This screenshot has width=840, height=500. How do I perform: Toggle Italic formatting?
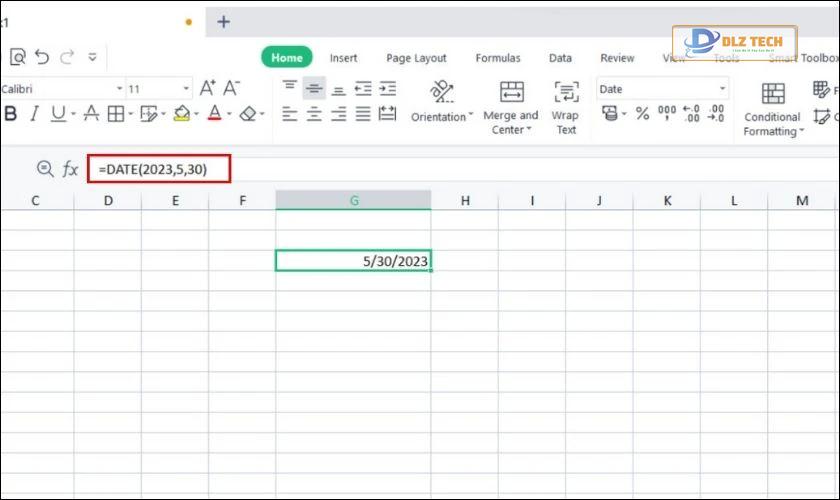click(34, 114)
